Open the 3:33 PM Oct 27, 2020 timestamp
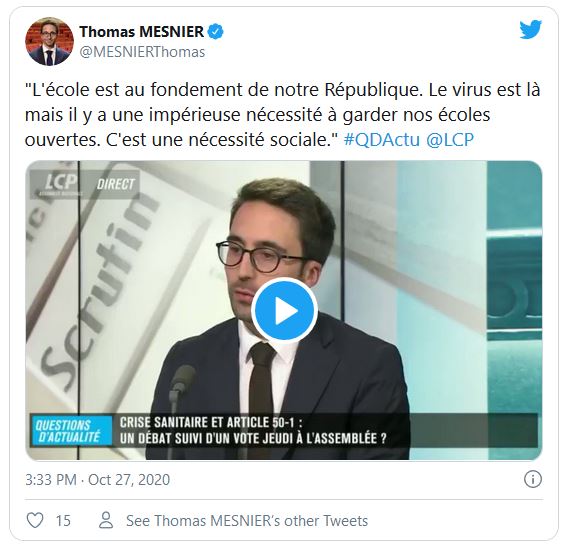 coord(97,480)
